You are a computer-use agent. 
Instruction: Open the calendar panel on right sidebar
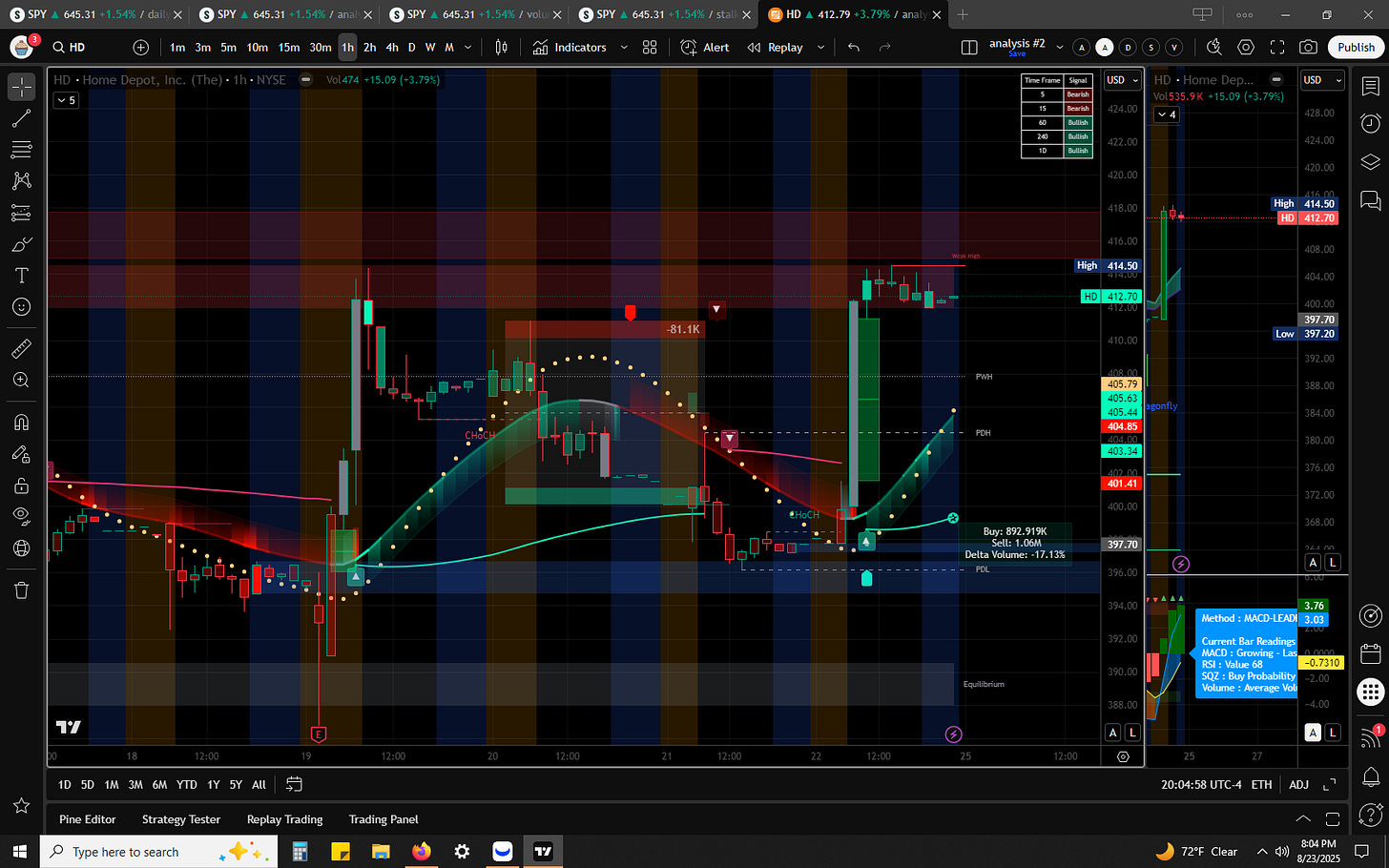[1371, 653]
